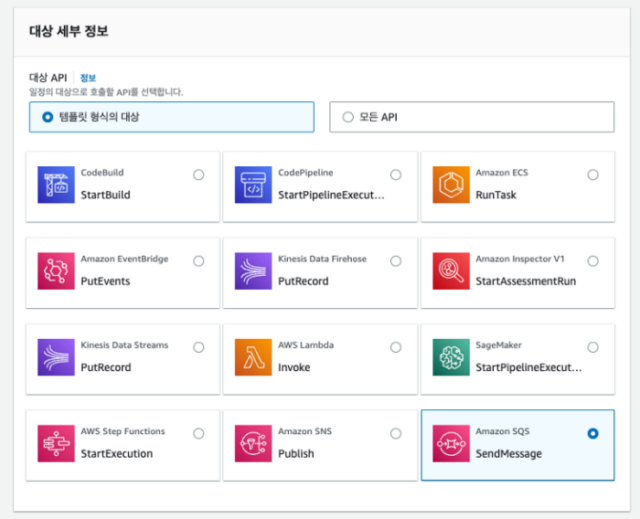Click the StartAssessmentRun label text
The image size is (640, 519).
(526, 281)
